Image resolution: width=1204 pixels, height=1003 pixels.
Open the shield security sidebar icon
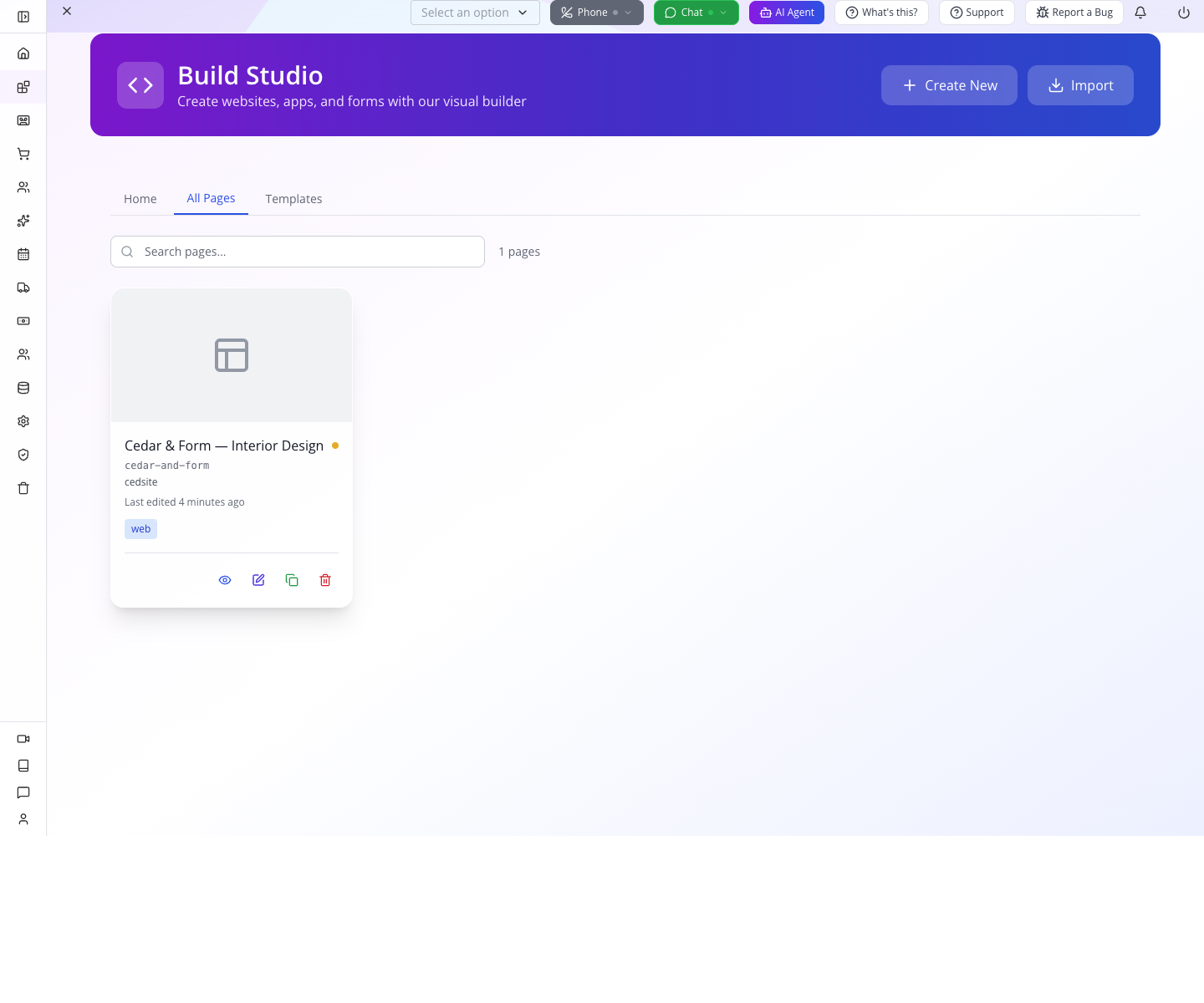23,455
